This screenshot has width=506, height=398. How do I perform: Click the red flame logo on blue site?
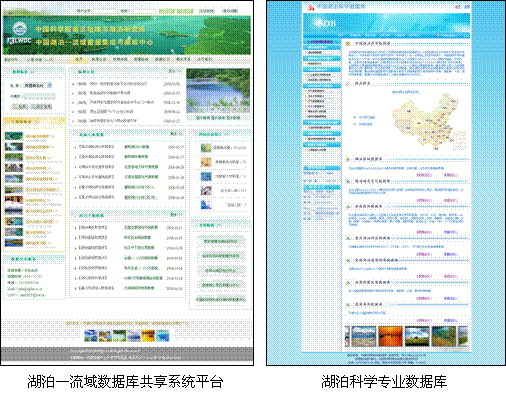pyautogui.click(x=310, y=7)
